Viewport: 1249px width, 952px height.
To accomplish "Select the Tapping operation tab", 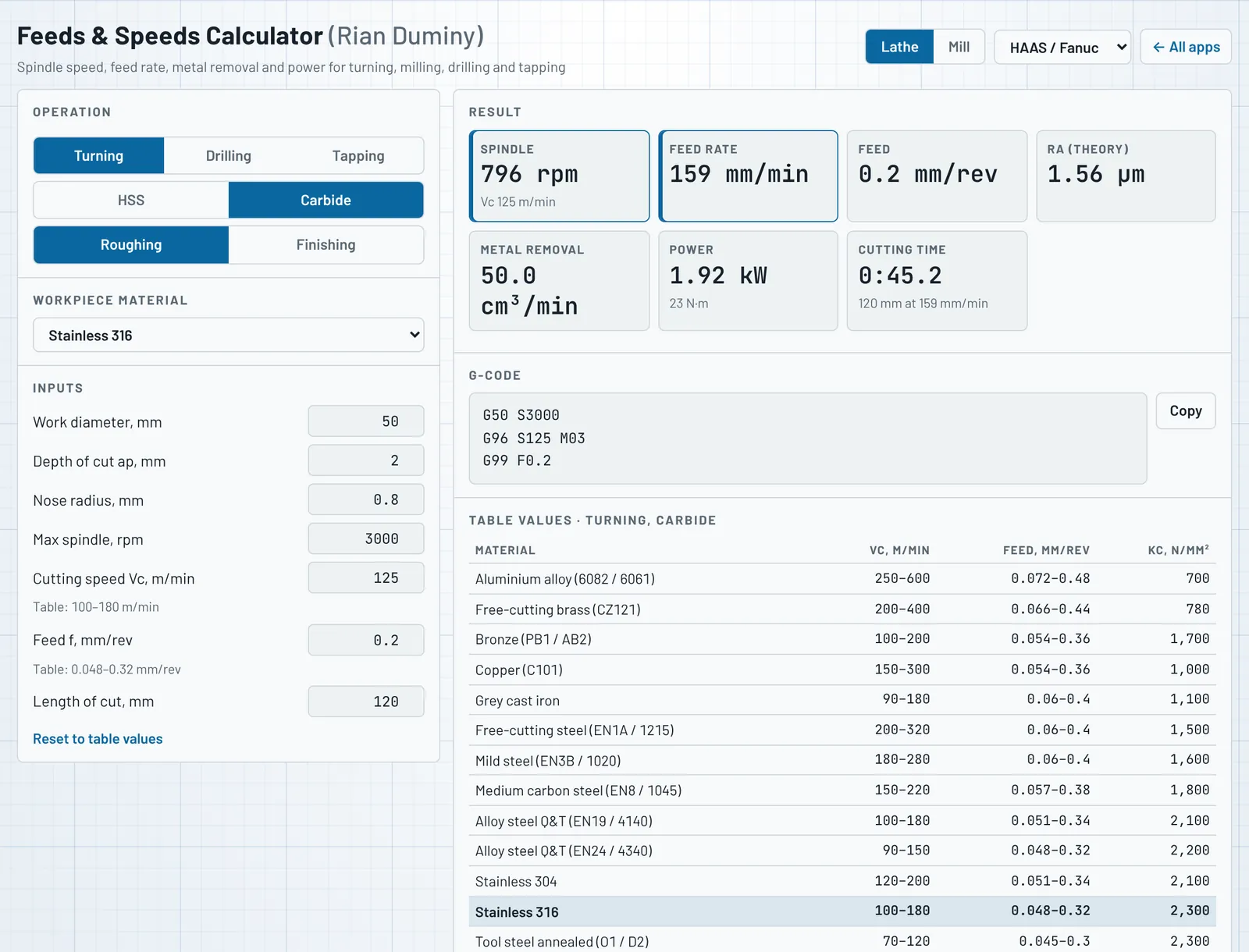I will (358, 156).
